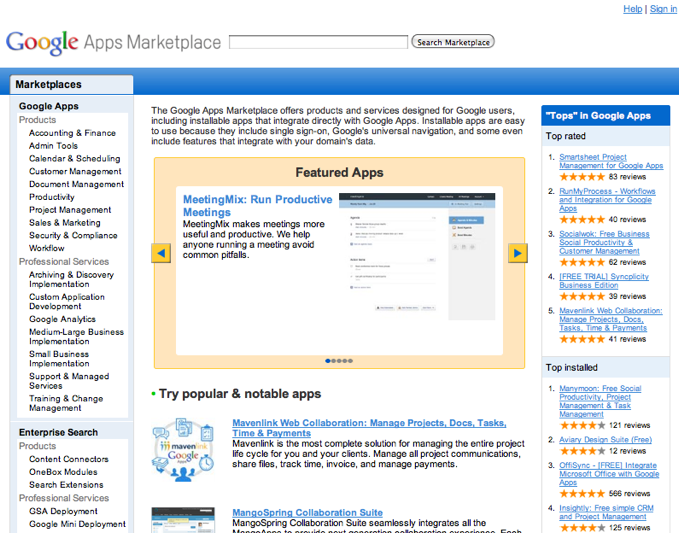Open Content Connectors category
The width and height of the screenshot is (679, 533).
[69, 459]
